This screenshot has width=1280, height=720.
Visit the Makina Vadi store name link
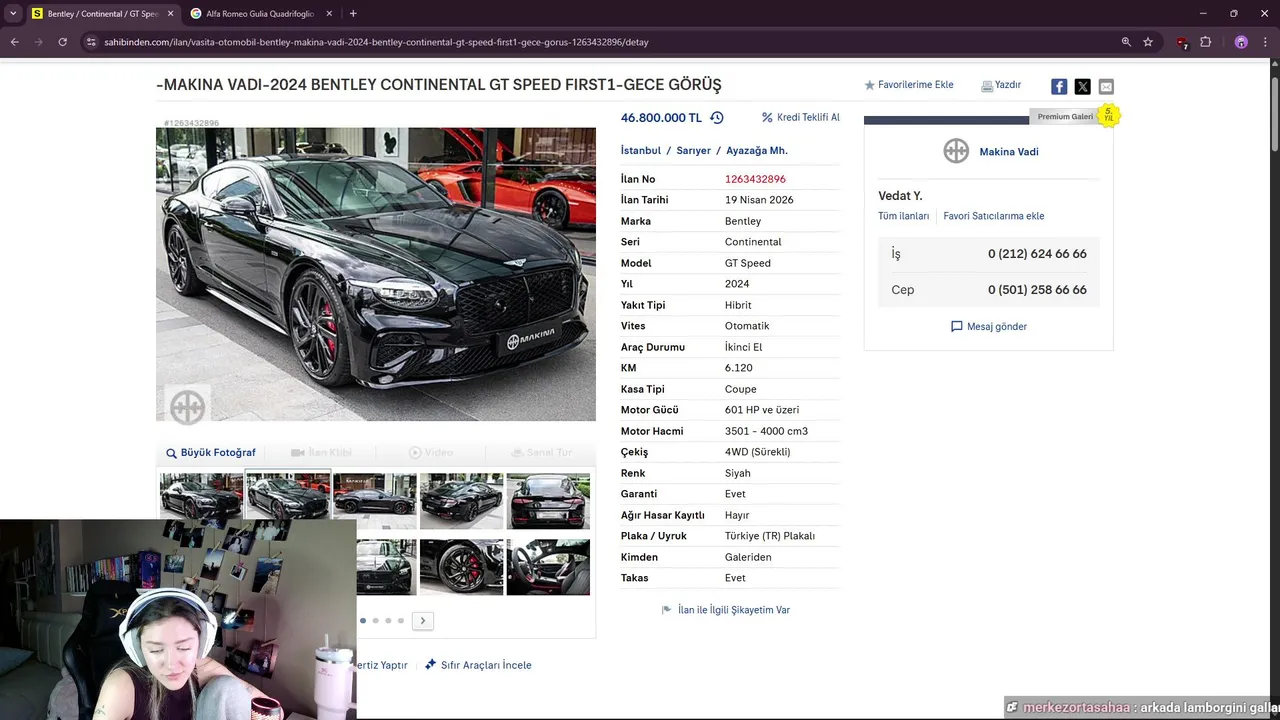[1009, 152]
